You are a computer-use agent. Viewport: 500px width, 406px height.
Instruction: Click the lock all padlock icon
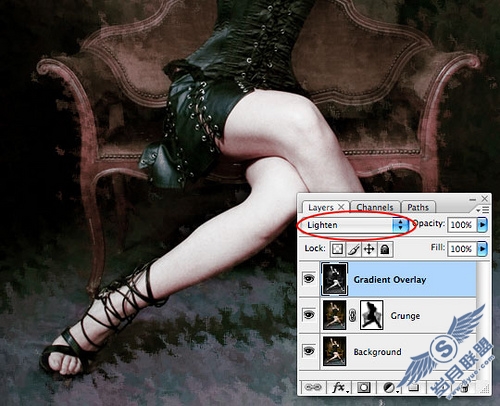coord(385,249)
